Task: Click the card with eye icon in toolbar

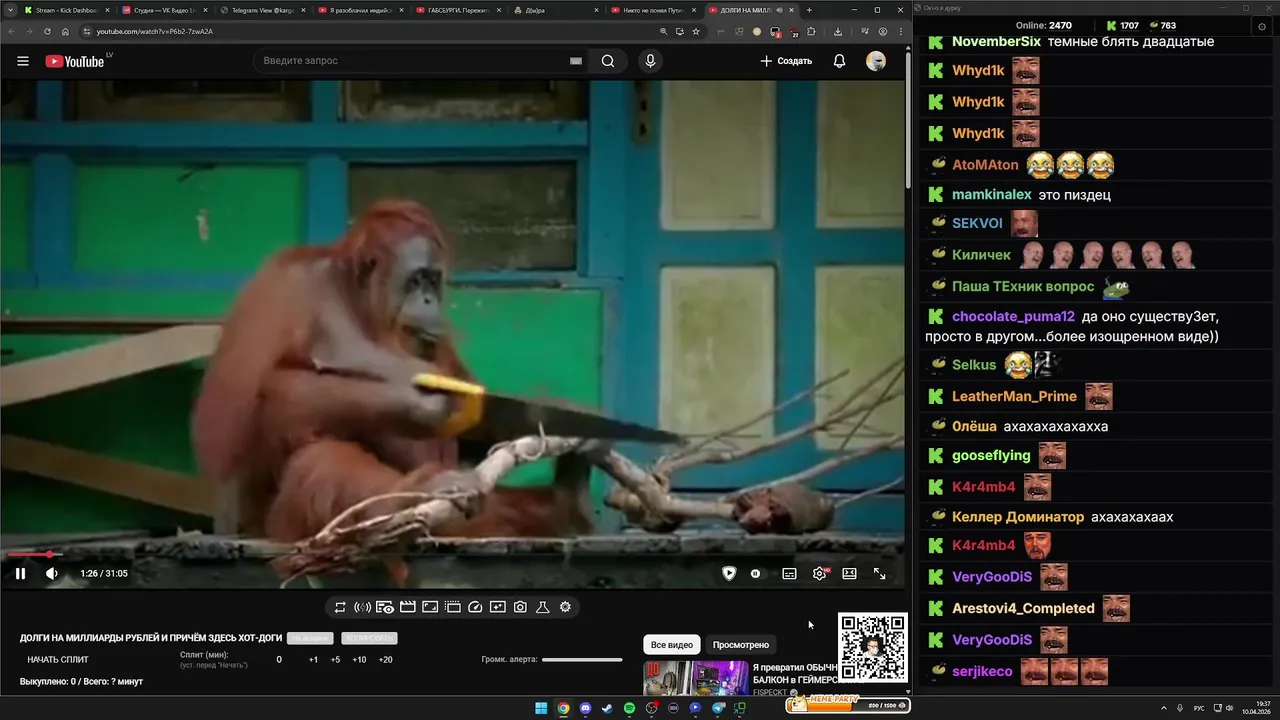Action: [x=385, y=607]
